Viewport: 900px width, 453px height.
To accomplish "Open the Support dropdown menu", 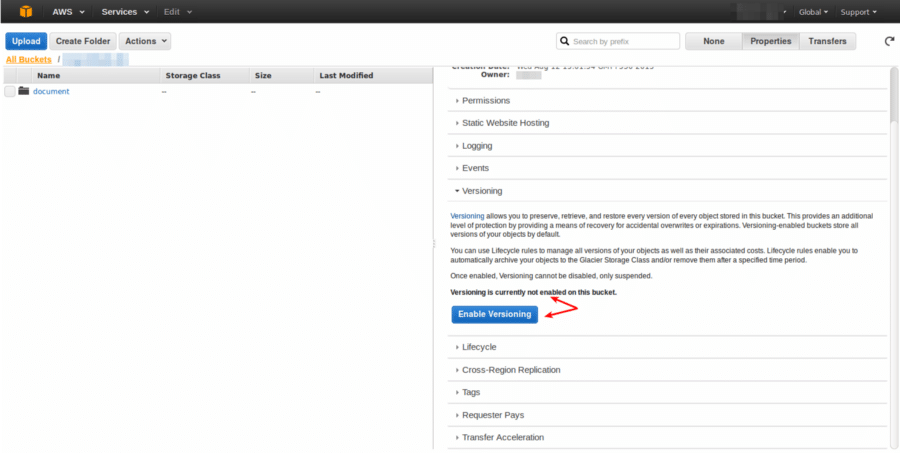I will click(859, 12).
